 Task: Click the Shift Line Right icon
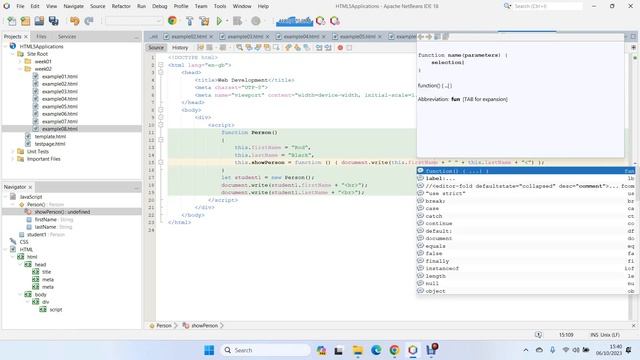click(x=328, y=48)
